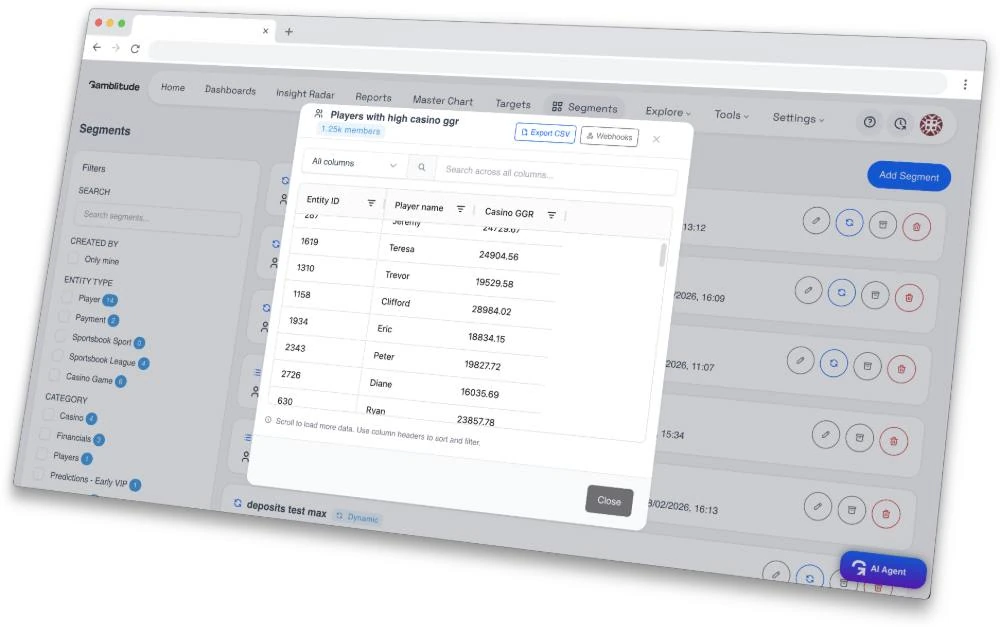Go to the Master Chart tab
Screen dimensions: 1000x627
tap(443, 100)
